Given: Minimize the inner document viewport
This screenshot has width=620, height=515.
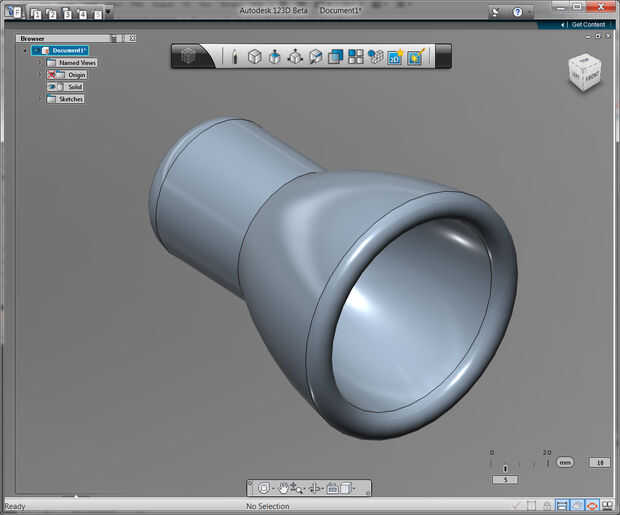Looking at the screenshot, I should point(588,36).
